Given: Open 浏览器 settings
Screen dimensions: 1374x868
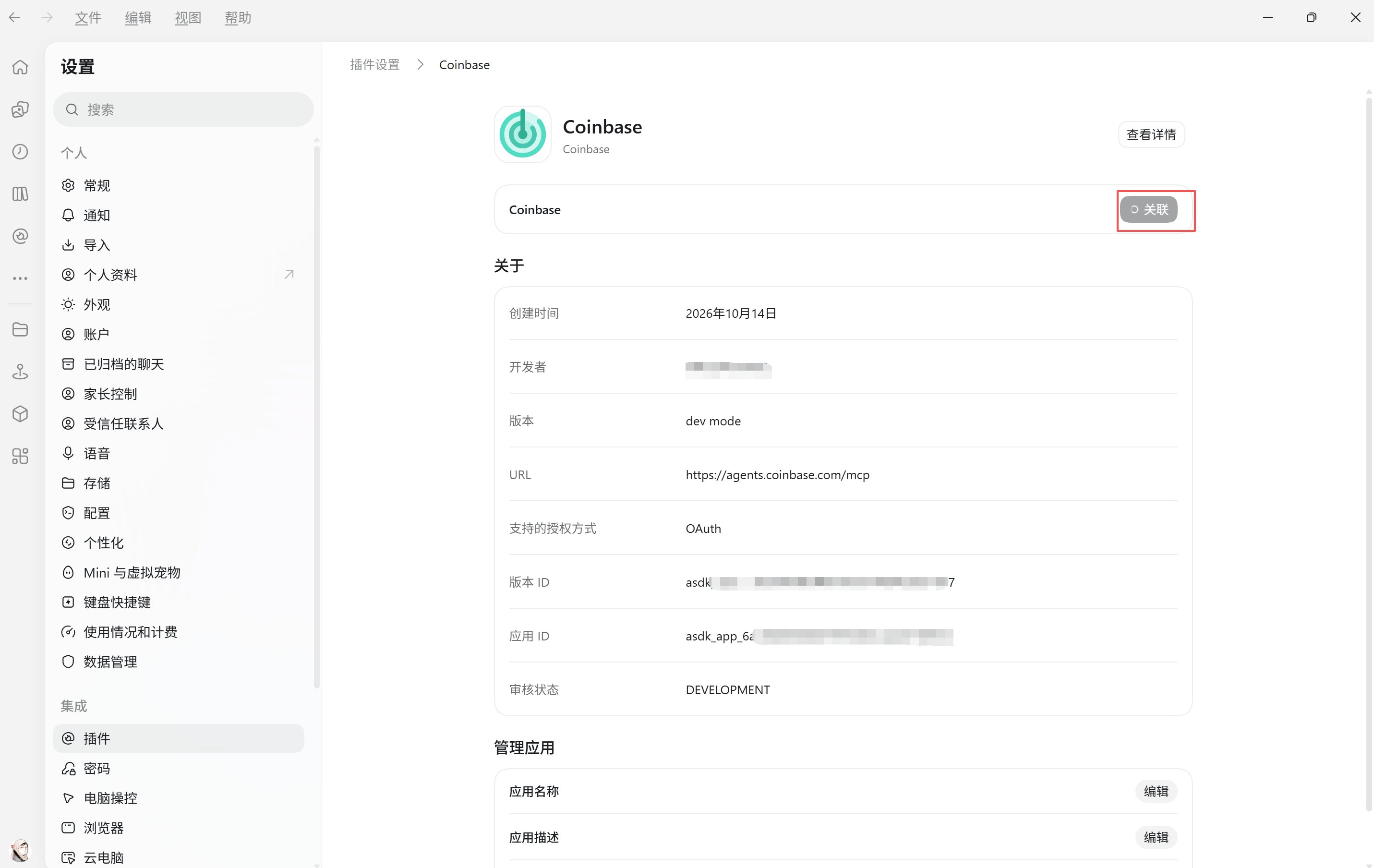Looking at the screenshot, I should 179,828.
